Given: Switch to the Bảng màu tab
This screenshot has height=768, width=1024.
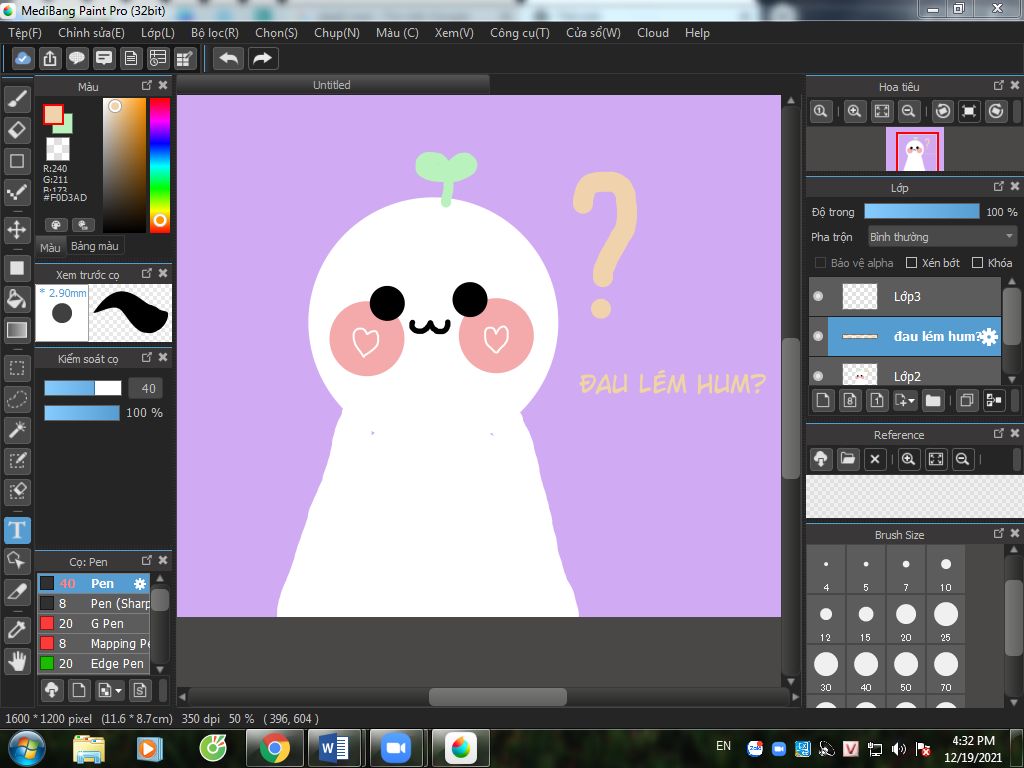Looking at the screenshot, I should [95, 246].
